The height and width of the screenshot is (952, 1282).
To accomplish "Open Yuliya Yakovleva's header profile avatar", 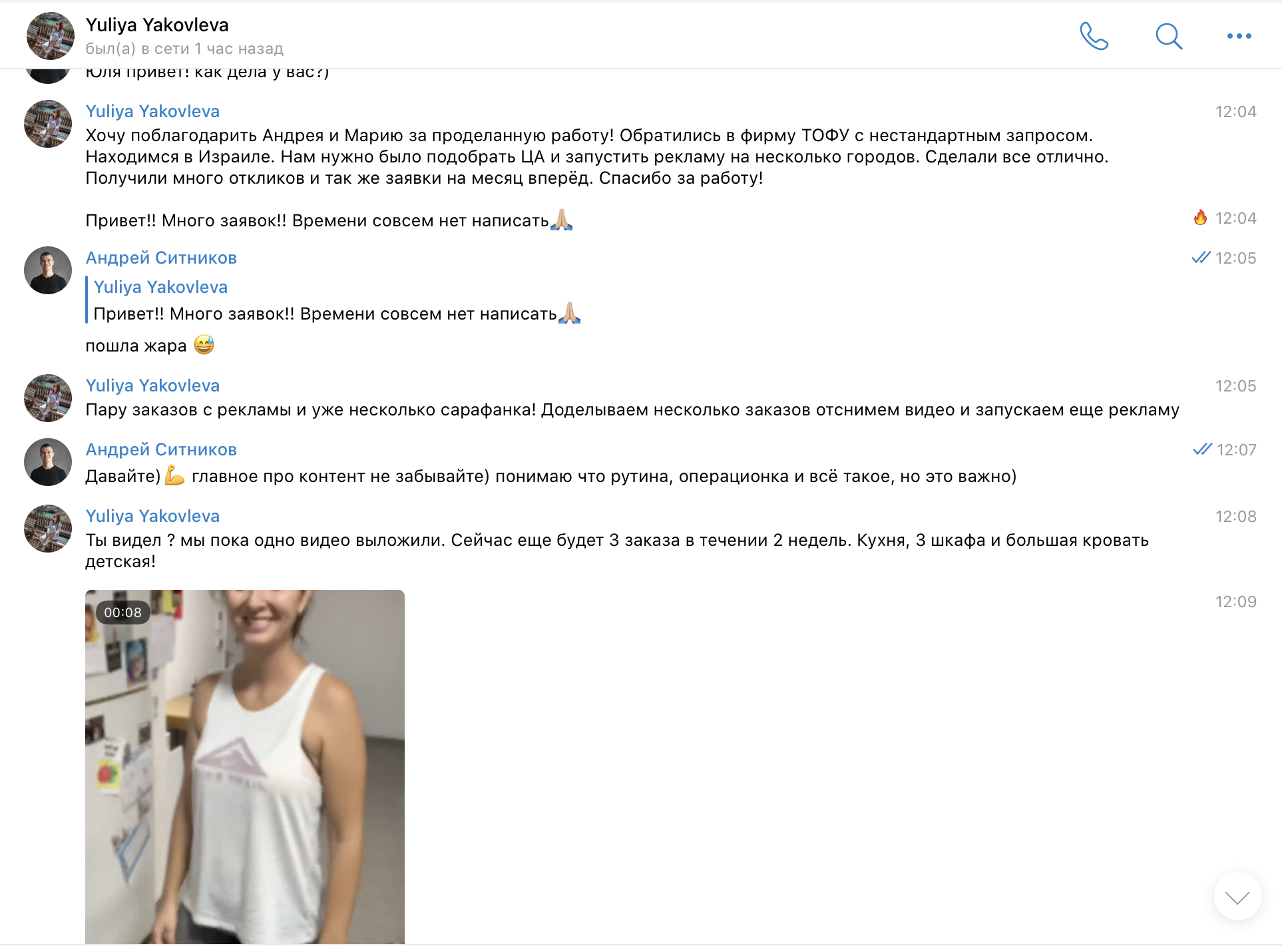I will coord(51,36).
